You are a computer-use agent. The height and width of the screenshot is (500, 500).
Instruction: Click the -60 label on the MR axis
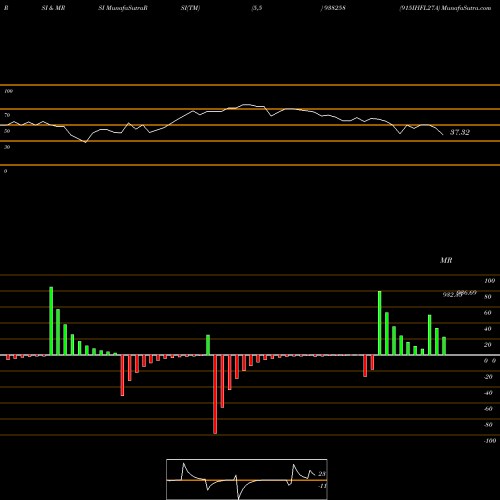pos(488,409)
